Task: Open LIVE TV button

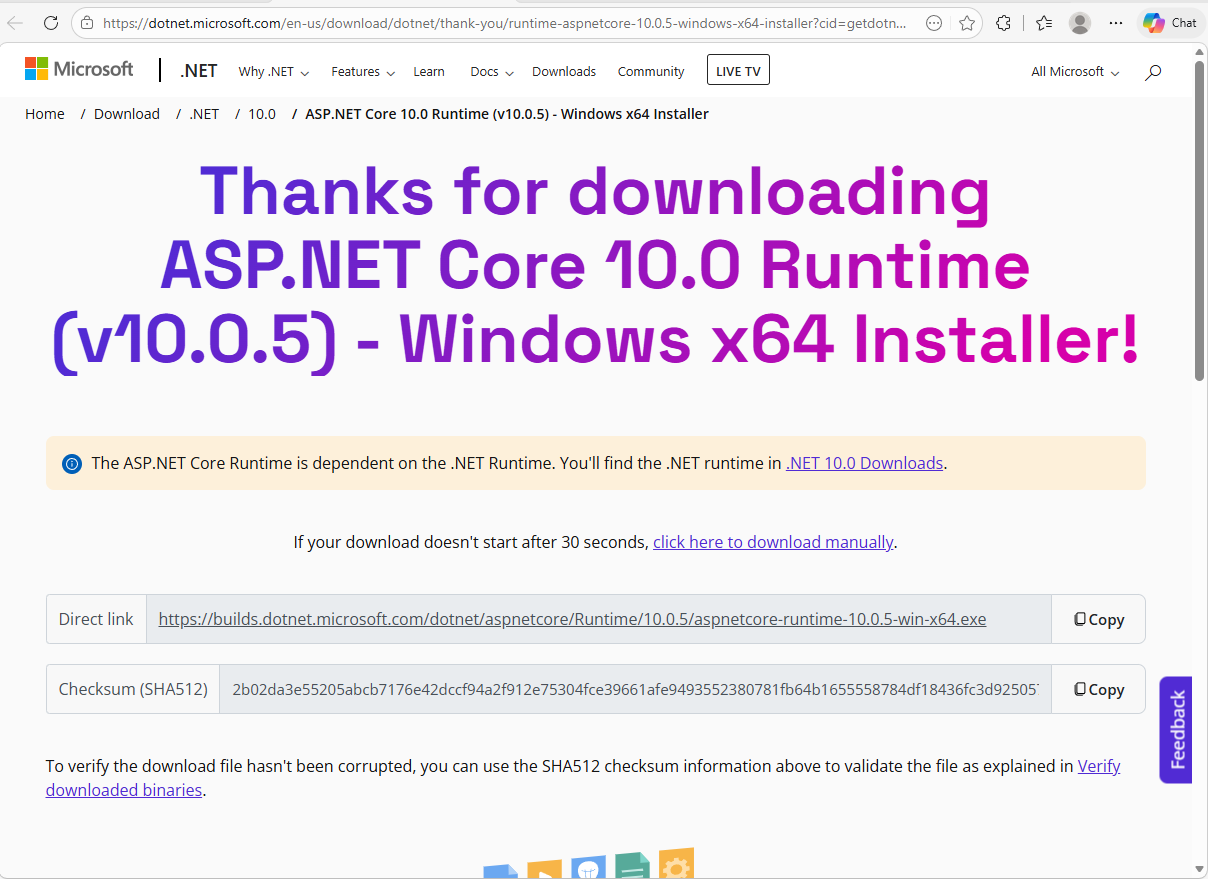Action: (738, 70)
